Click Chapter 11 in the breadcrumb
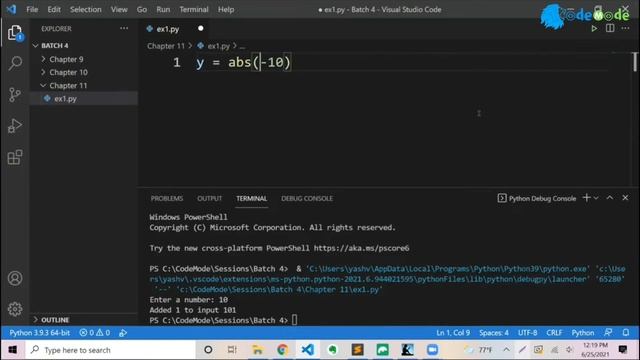Screen dimensions: 640x360 point(166,46)
